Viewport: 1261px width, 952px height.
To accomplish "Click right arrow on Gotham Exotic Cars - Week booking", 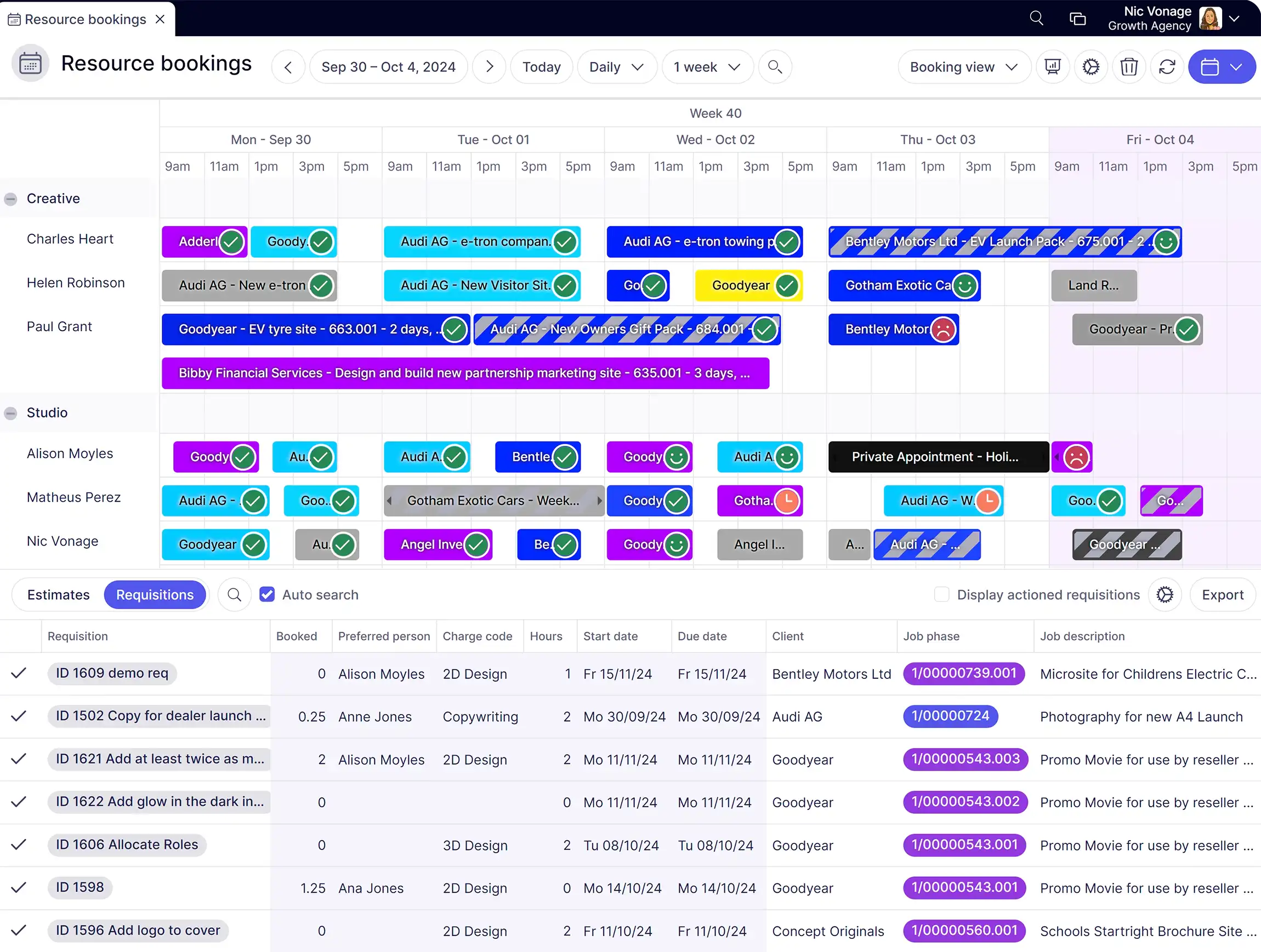I will [599, 501].
